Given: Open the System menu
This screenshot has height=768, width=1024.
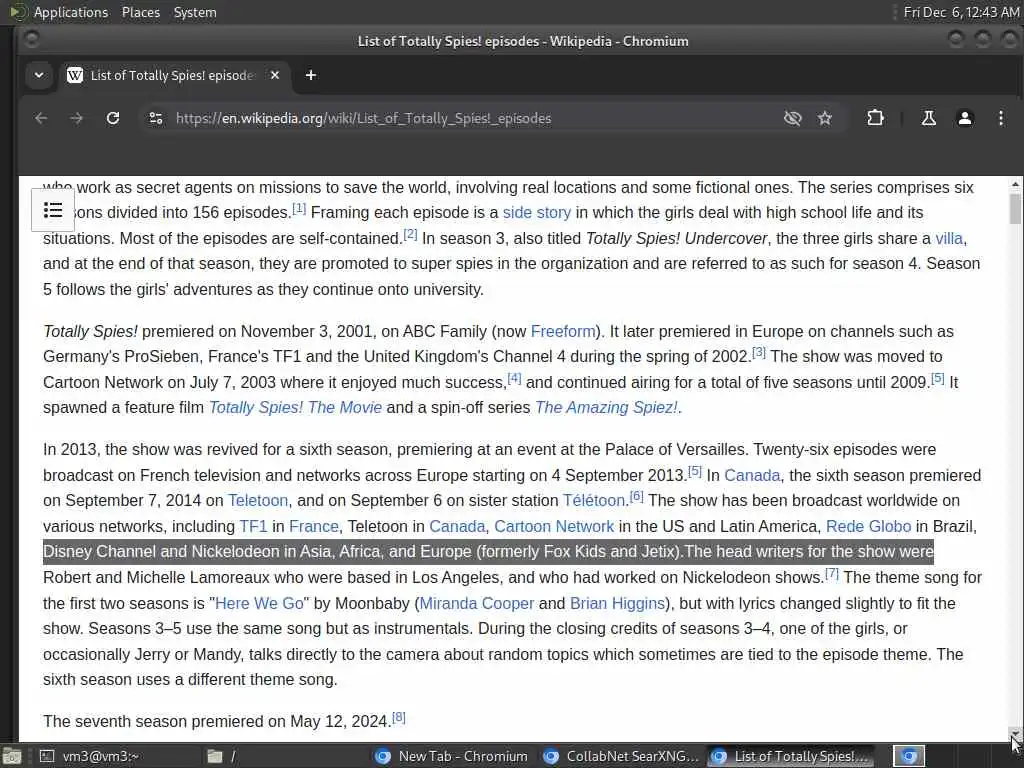Looking at the screenshot, I should [195, 12].
